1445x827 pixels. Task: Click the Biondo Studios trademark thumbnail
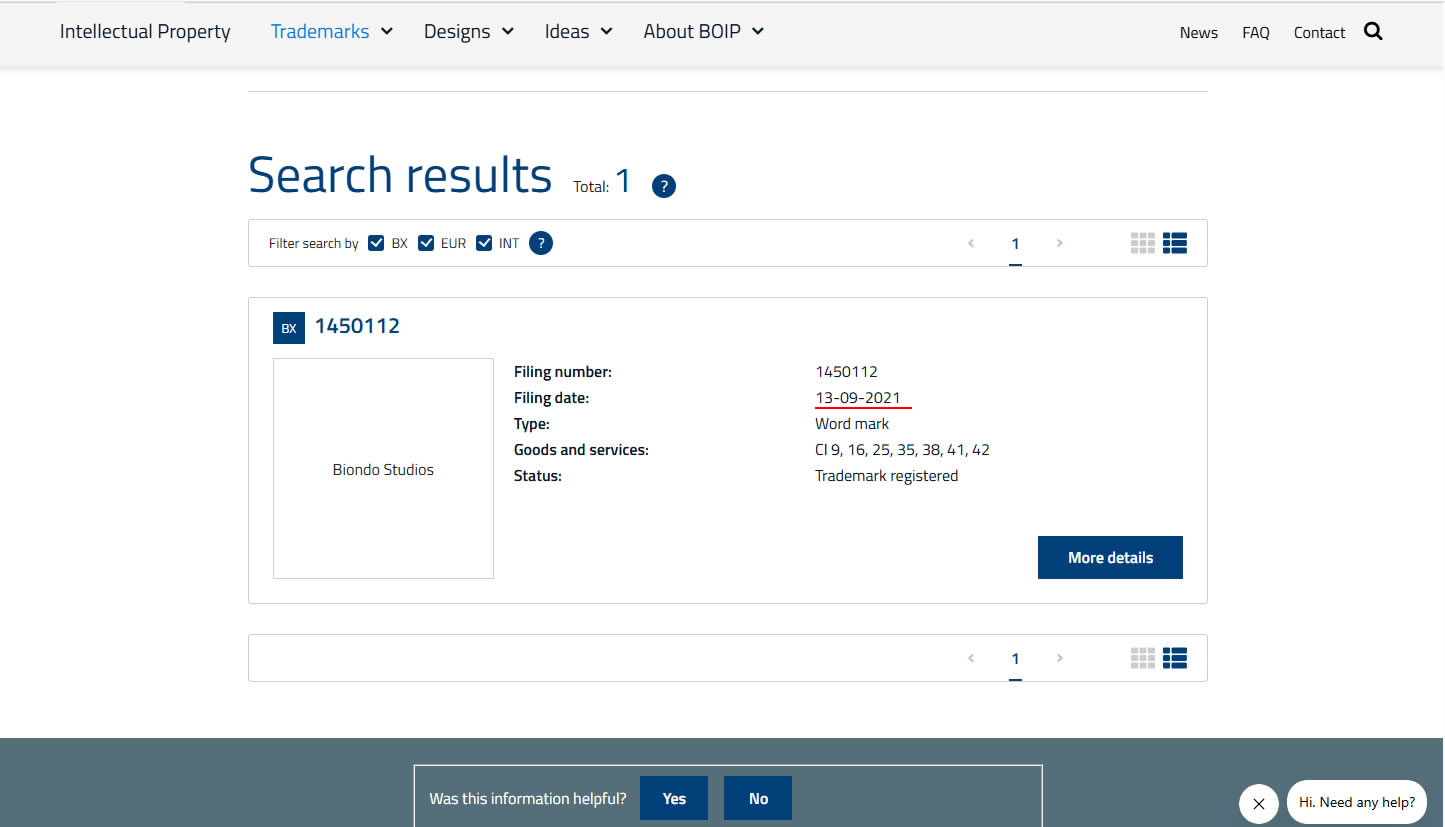(383, 468)
